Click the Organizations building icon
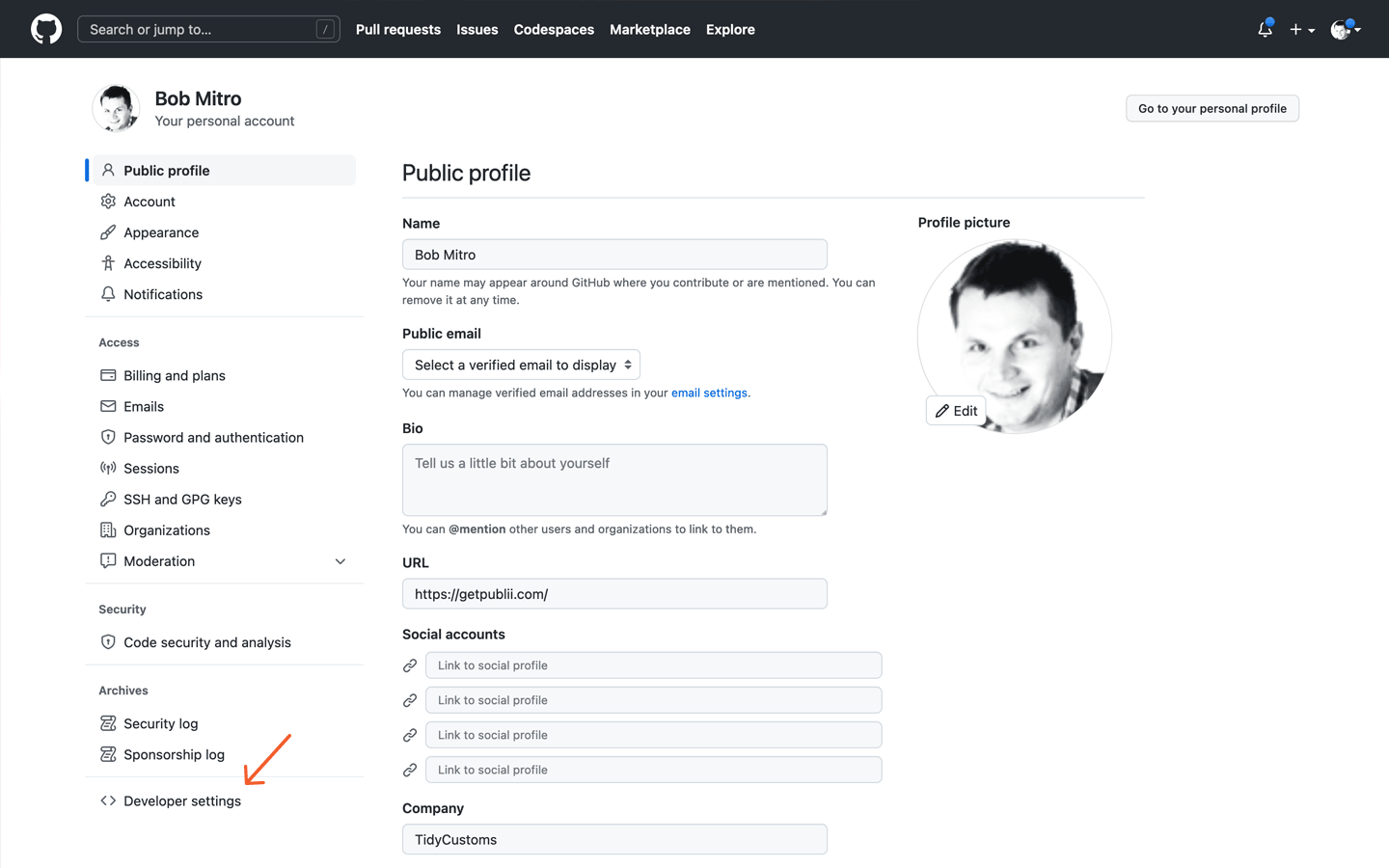Viewport: 1389px width, 868px height. (107, 529)
